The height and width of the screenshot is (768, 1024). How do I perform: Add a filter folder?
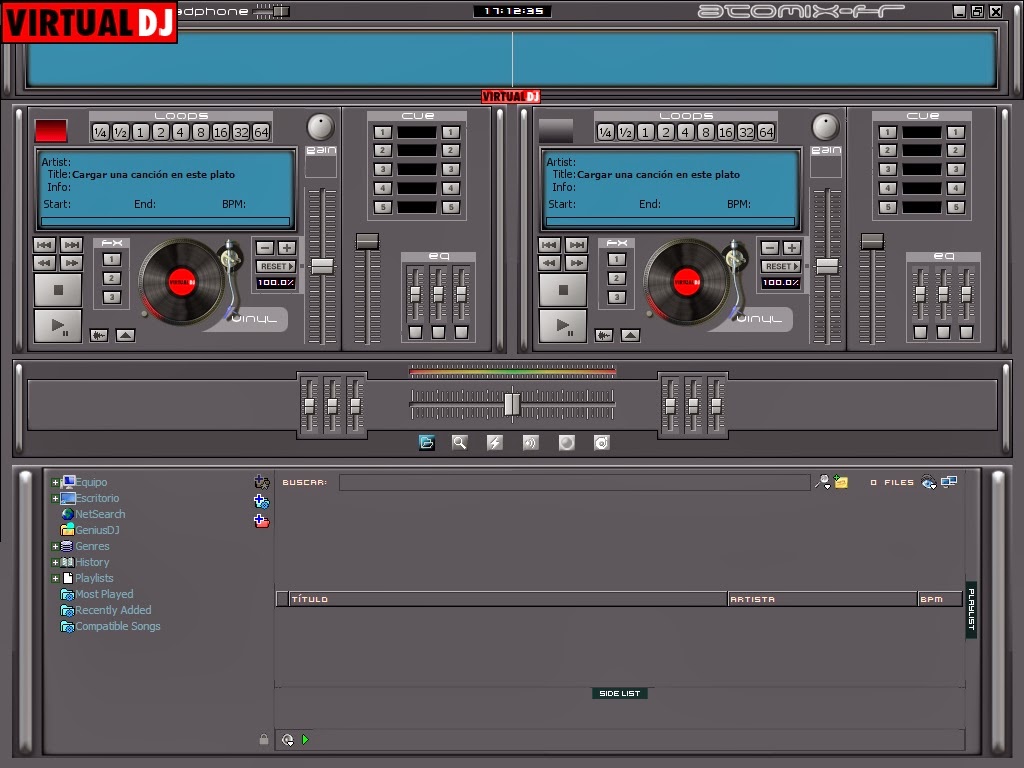pyautogui.click(x=263, y=521)
